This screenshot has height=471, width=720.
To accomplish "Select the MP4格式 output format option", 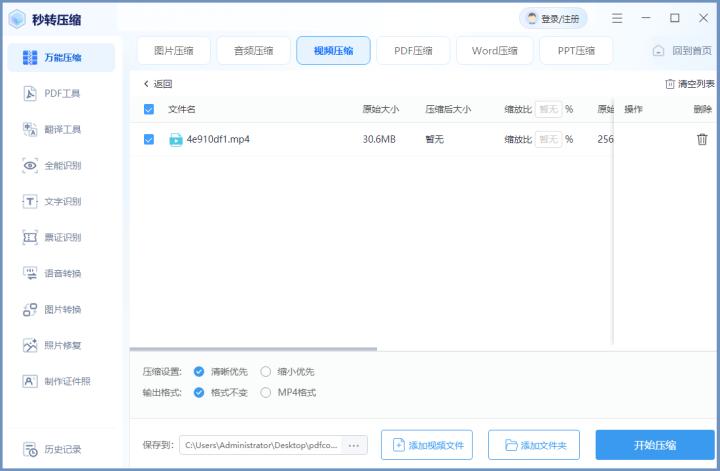I will 288,392.
